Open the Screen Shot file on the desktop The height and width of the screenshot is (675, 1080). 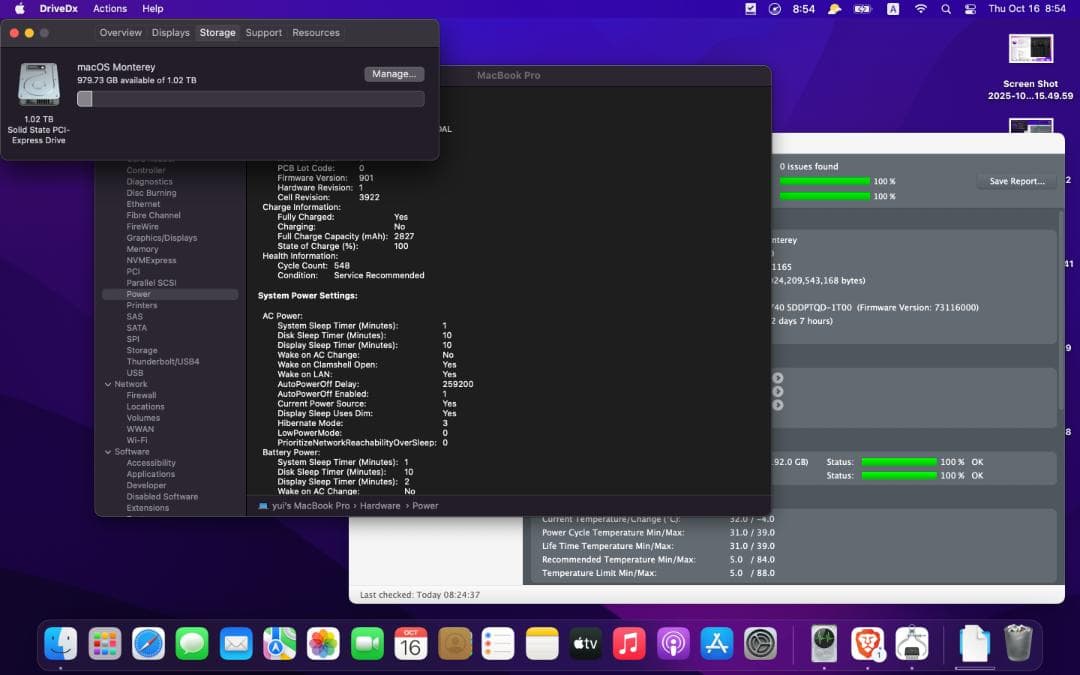pyautogui.click(x=1030, y=48)
